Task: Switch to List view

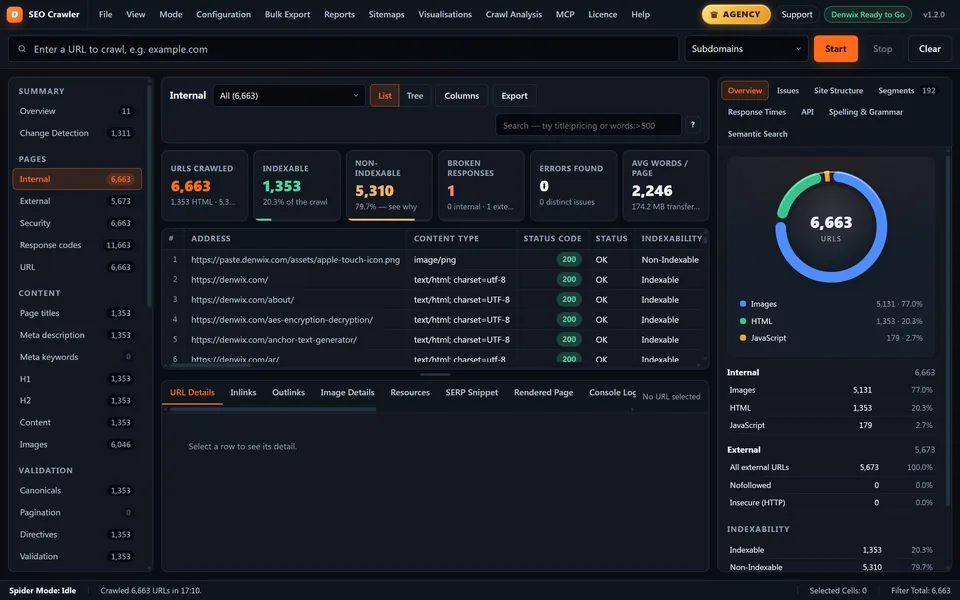Action: pyautogui.click(x=384, y=96)
